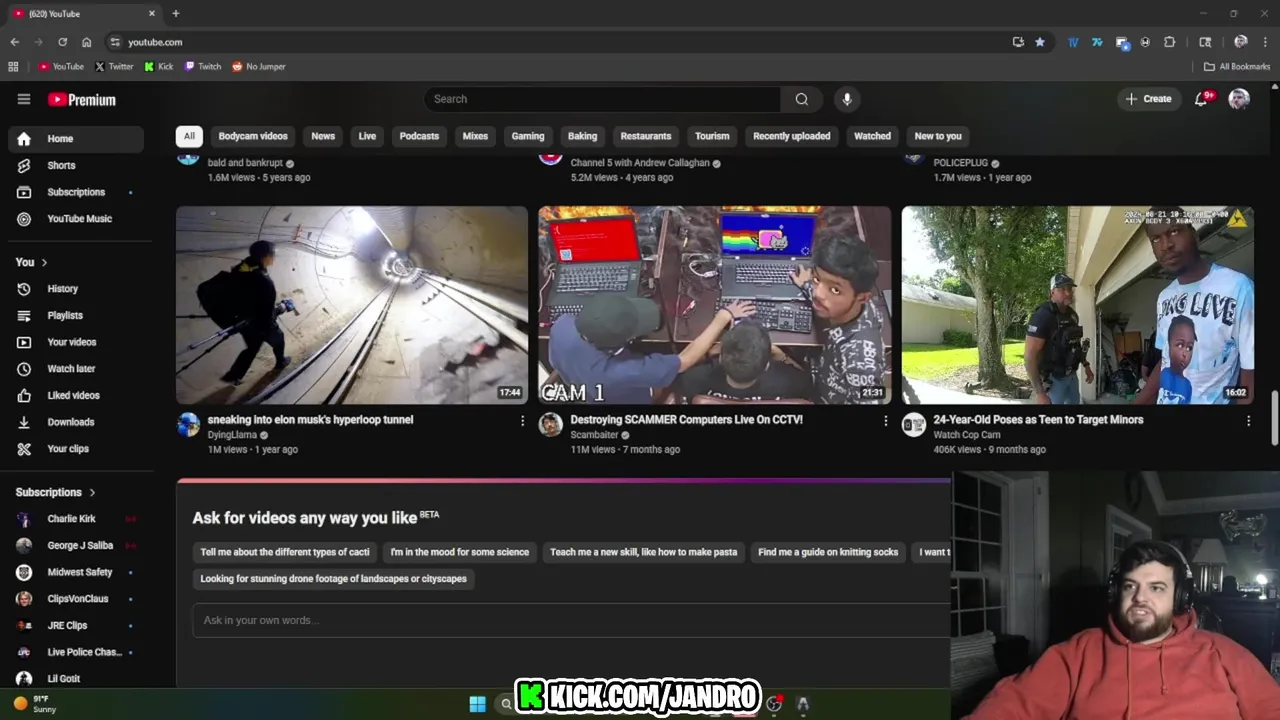The image size is (1280, 720).
Task: Click the search magnifier button
Action: pos(801,99)
